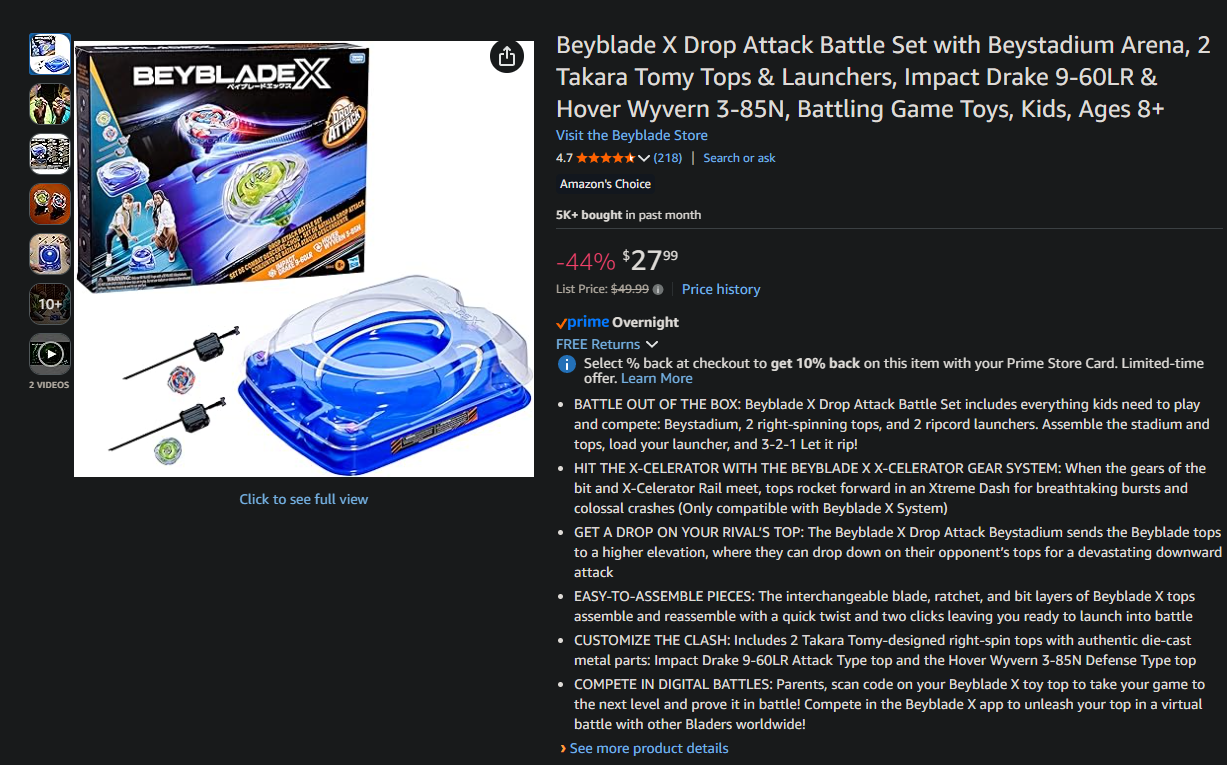Click the List Price info icon
This screenshot has width=1227, height=765.
[x=658, y=290]
